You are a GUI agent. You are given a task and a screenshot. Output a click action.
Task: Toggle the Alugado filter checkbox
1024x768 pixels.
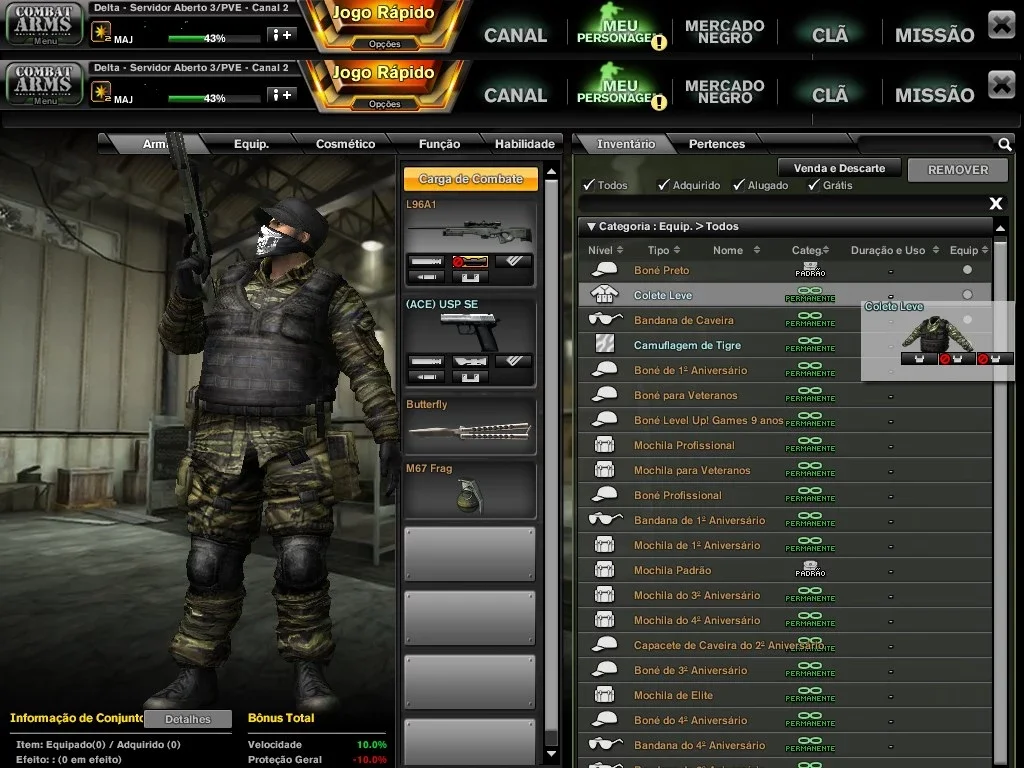tap(739, 185)
